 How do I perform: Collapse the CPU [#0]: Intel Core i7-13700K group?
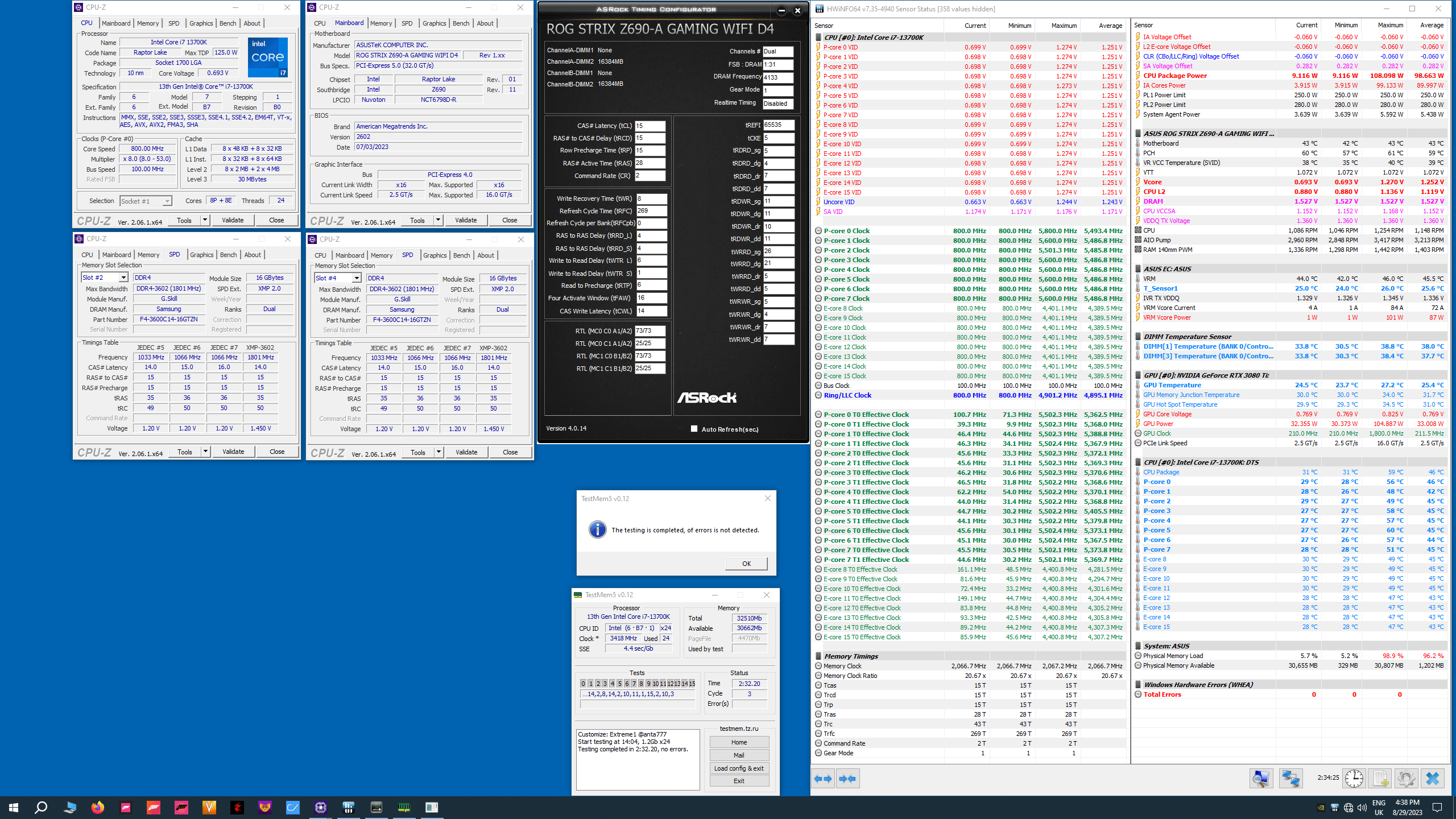tap(818, 38)
